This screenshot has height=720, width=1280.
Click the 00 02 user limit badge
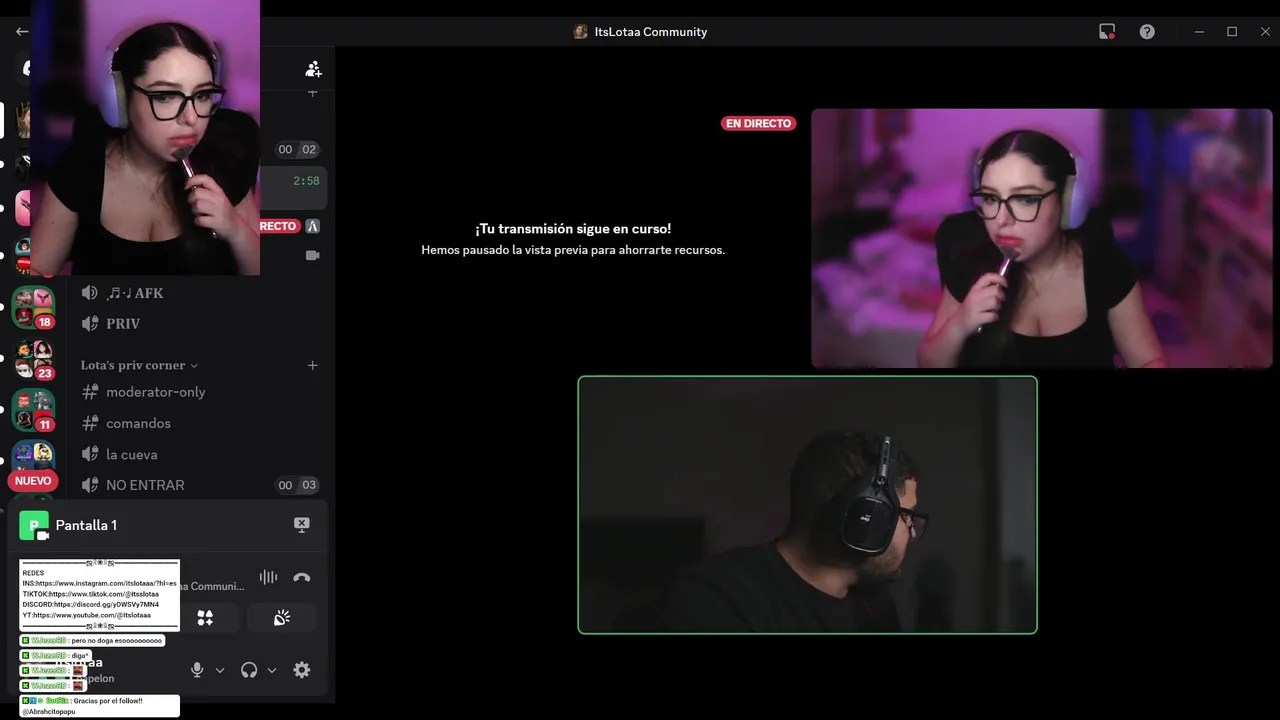point(297,149)
